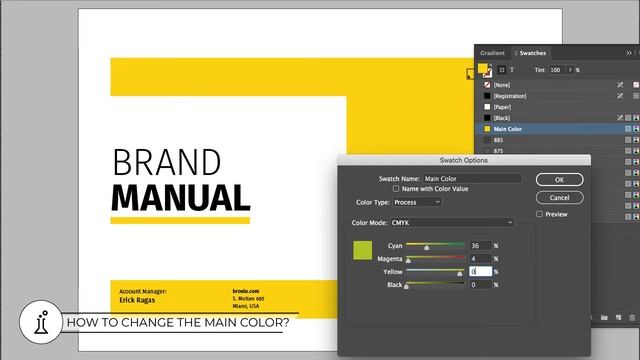Click the Cyan percentage field
Screen dimensions: 640x360
point(480,246)
